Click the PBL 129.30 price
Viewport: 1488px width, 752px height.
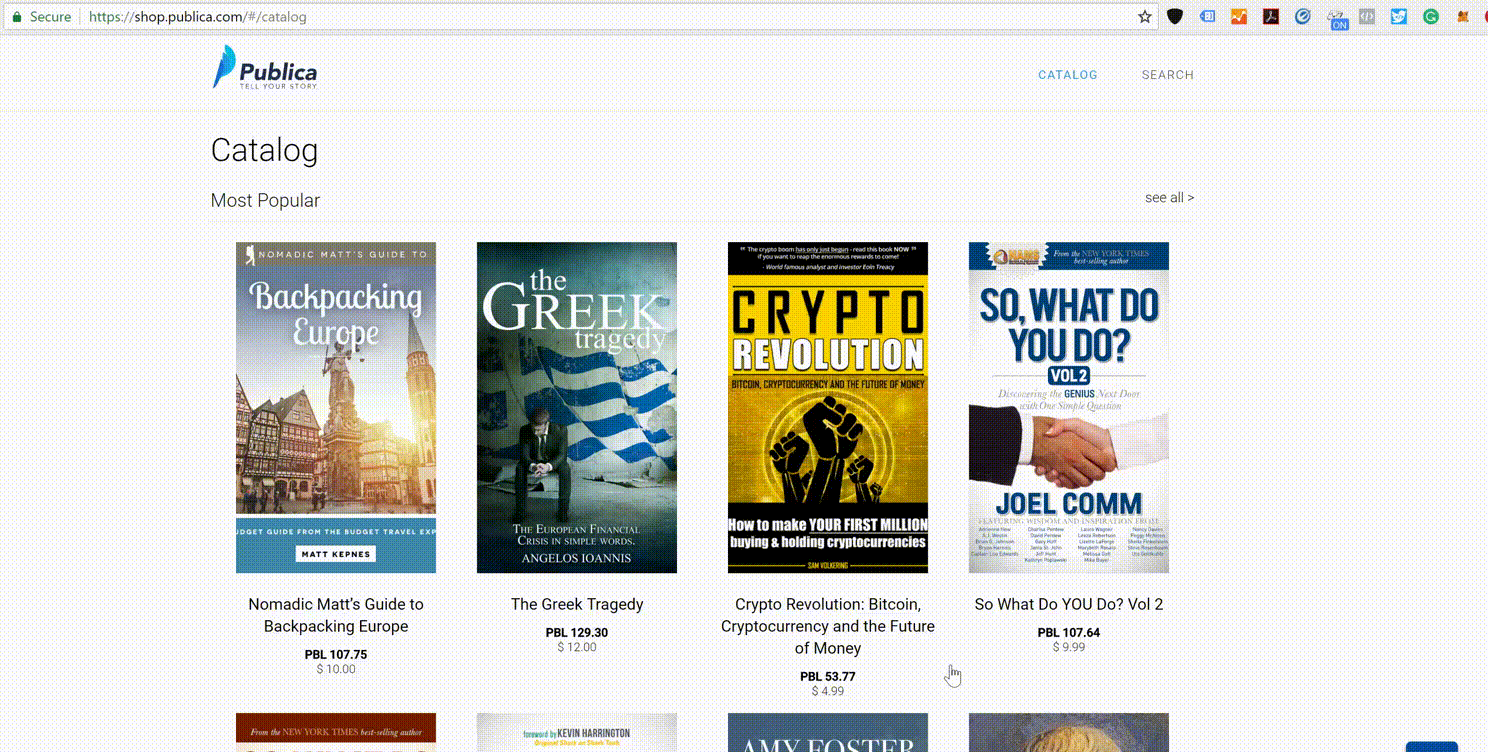577,633
